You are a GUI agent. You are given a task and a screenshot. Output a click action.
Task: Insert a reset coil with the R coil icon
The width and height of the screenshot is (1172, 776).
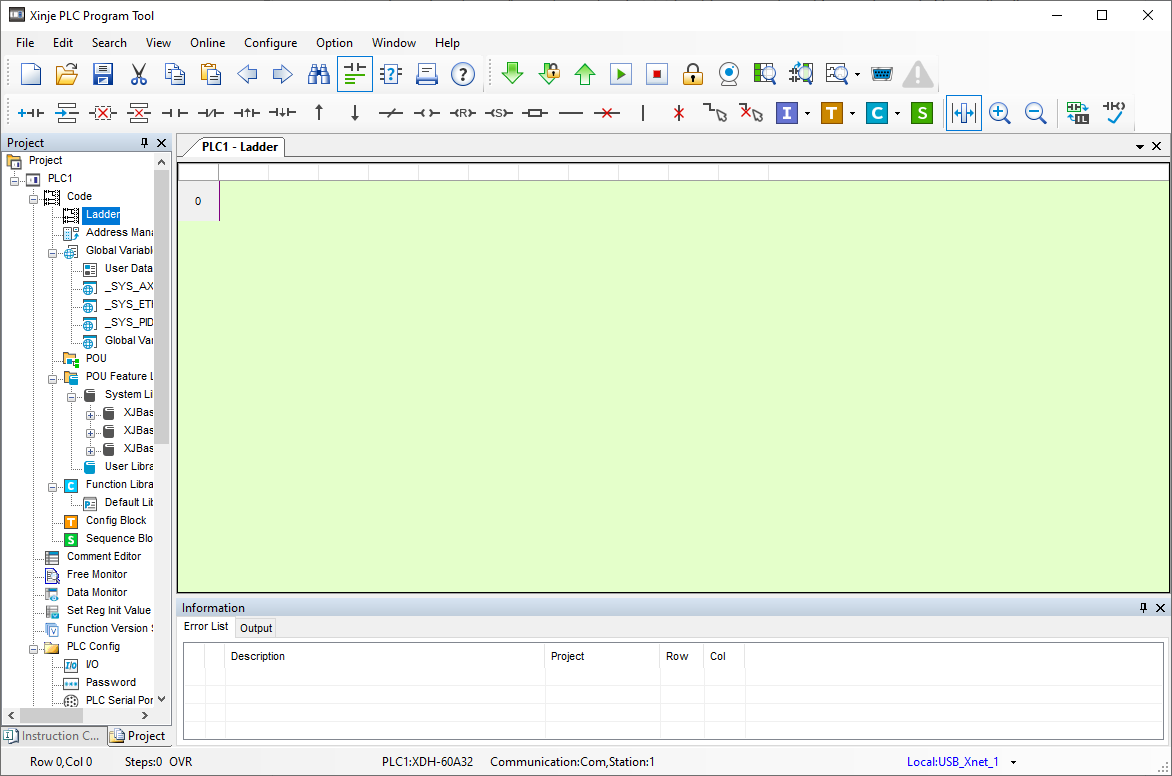coord(463,113)
